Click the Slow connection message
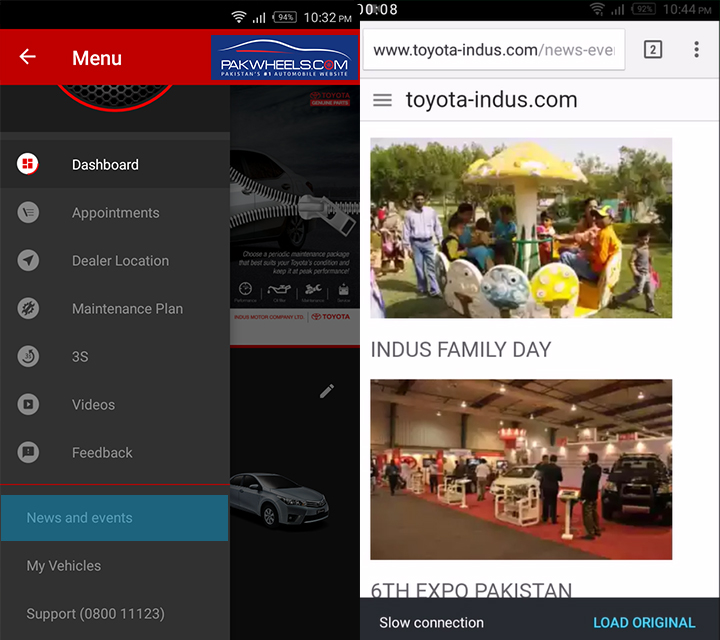The height and width of the screenshot is (640, 720). [x=431, y=623]
